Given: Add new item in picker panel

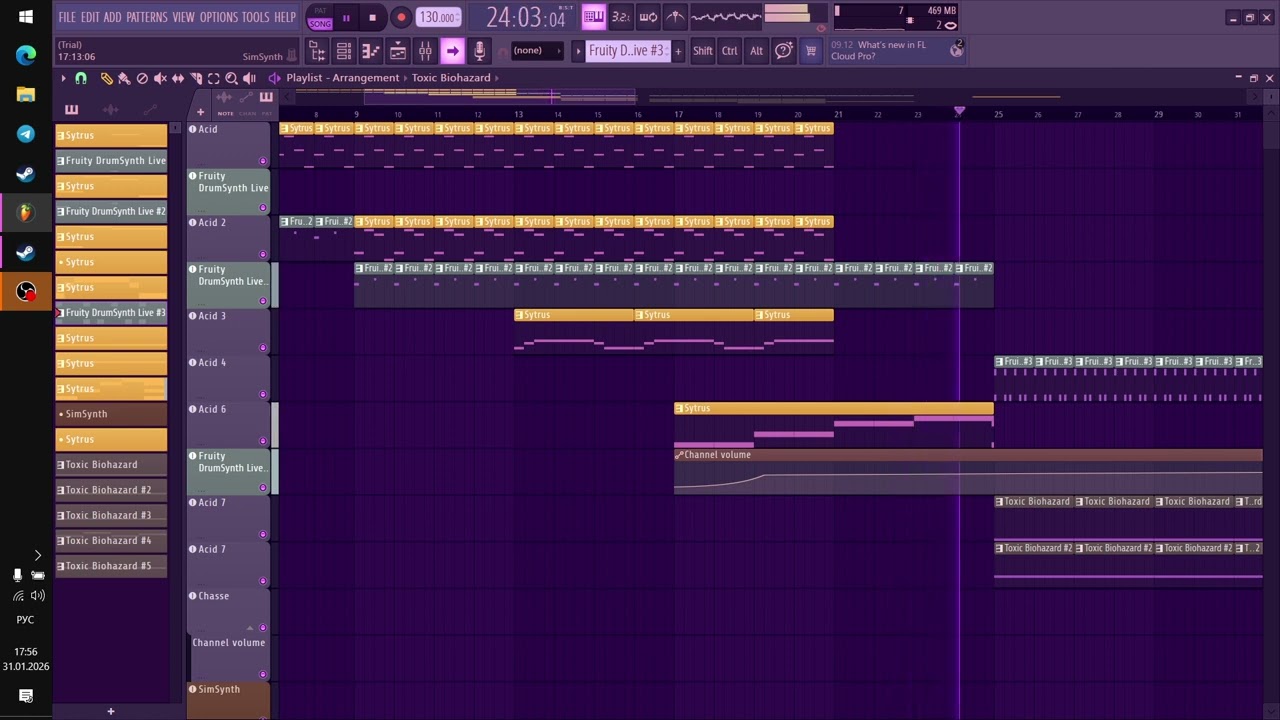Looking at the screenshot, I should [x=111, y=711].
